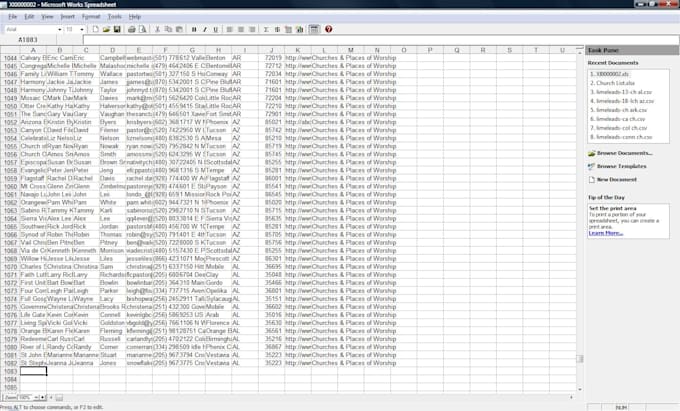Follow the Learn More link in Tip of the Day
Image resolution: width=680 pixels, height=411 pixels.
click(x=605, y=233)
